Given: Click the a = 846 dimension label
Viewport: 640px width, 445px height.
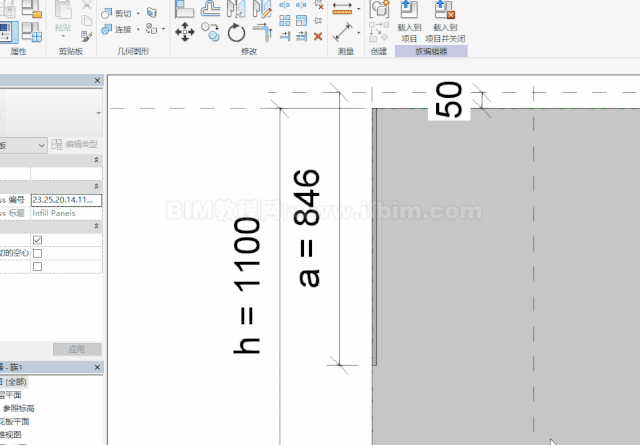Looking at the screenshot, I should click(x=306, y=227).
